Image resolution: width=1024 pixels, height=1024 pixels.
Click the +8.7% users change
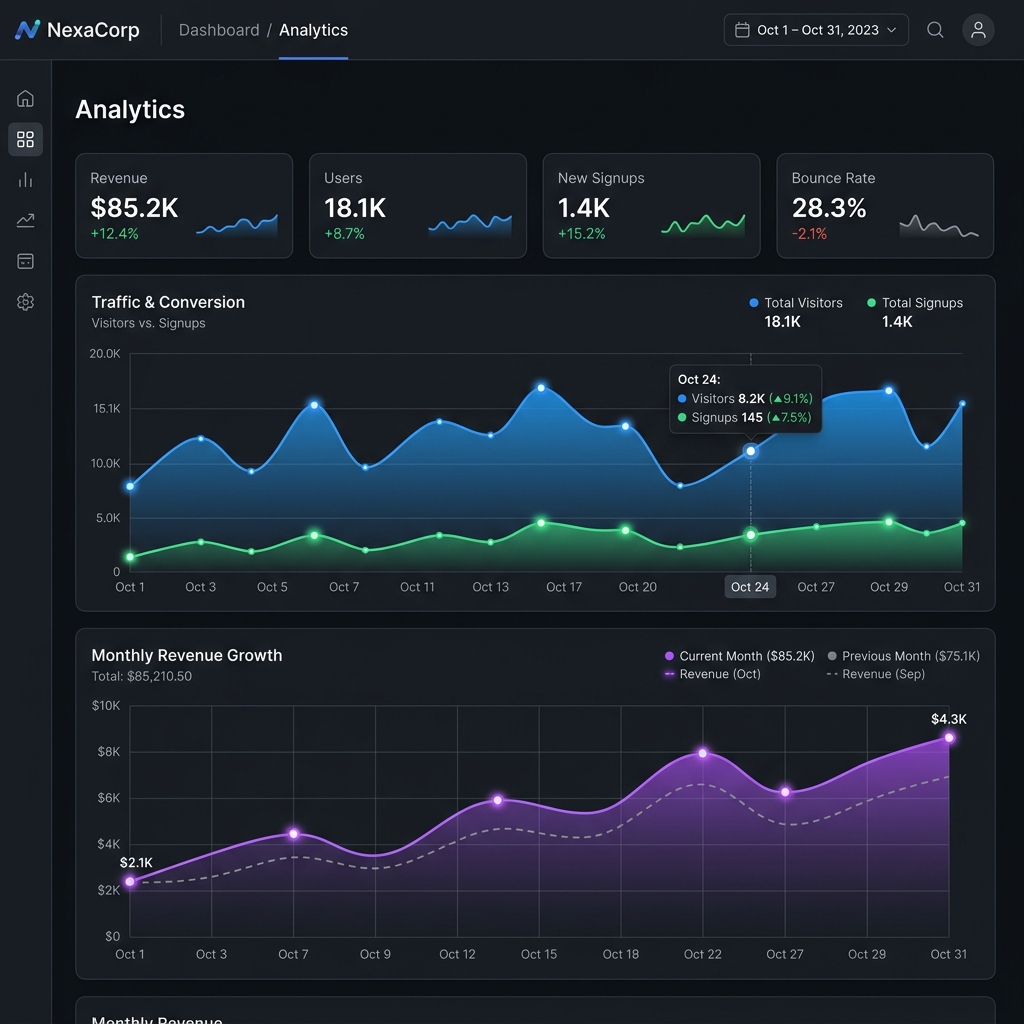point(344,234)
